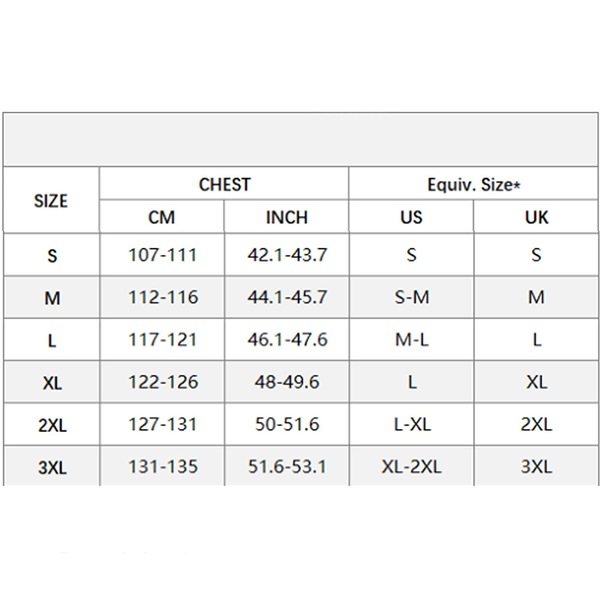This screenshot has height=600, width=600.
Task: Select the US subheader cell
Action: pos(411,217)
